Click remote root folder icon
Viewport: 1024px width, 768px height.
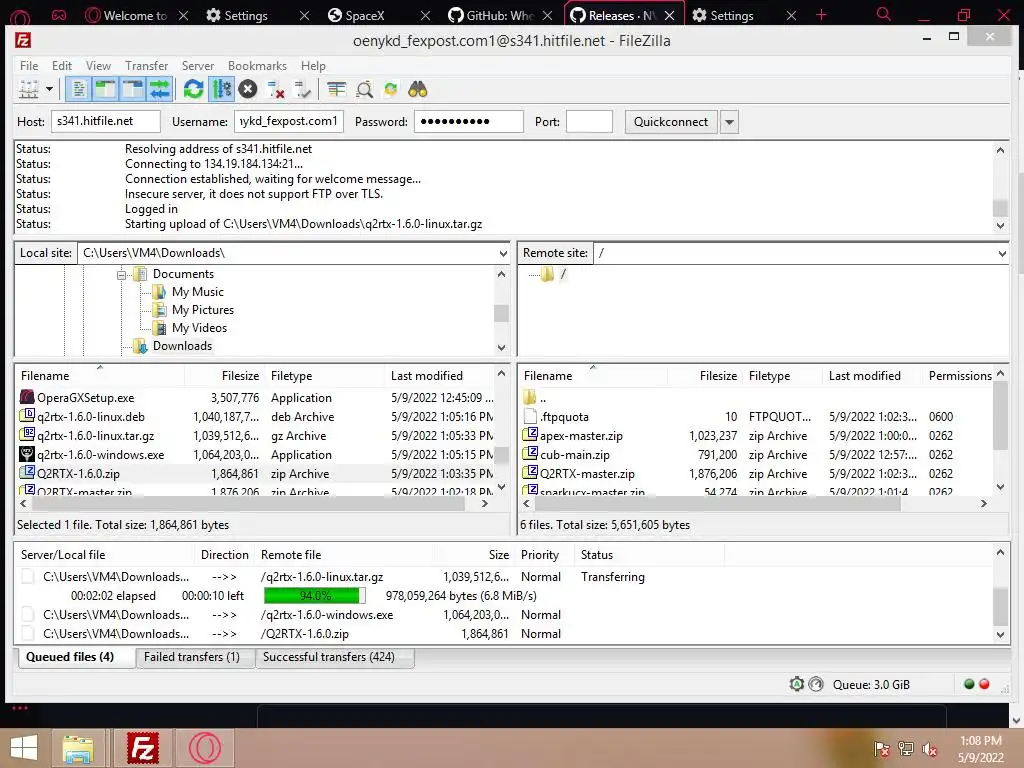(547, 274)
